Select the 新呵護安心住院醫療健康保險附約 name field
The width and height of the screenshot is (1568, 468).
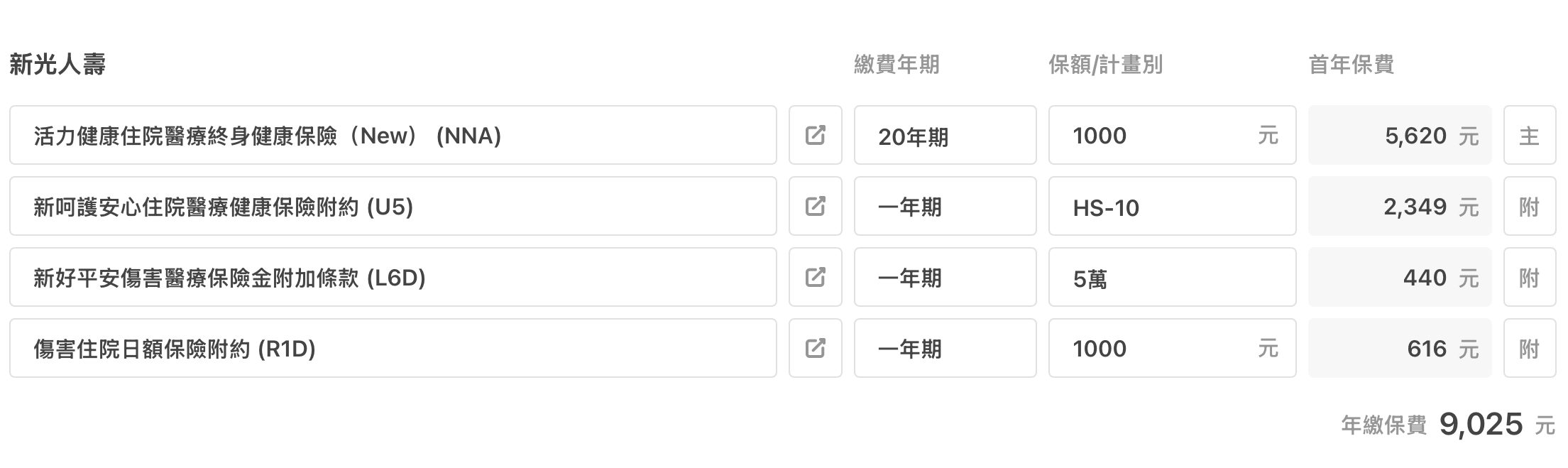pyautogui.click(x=393, y=206)
